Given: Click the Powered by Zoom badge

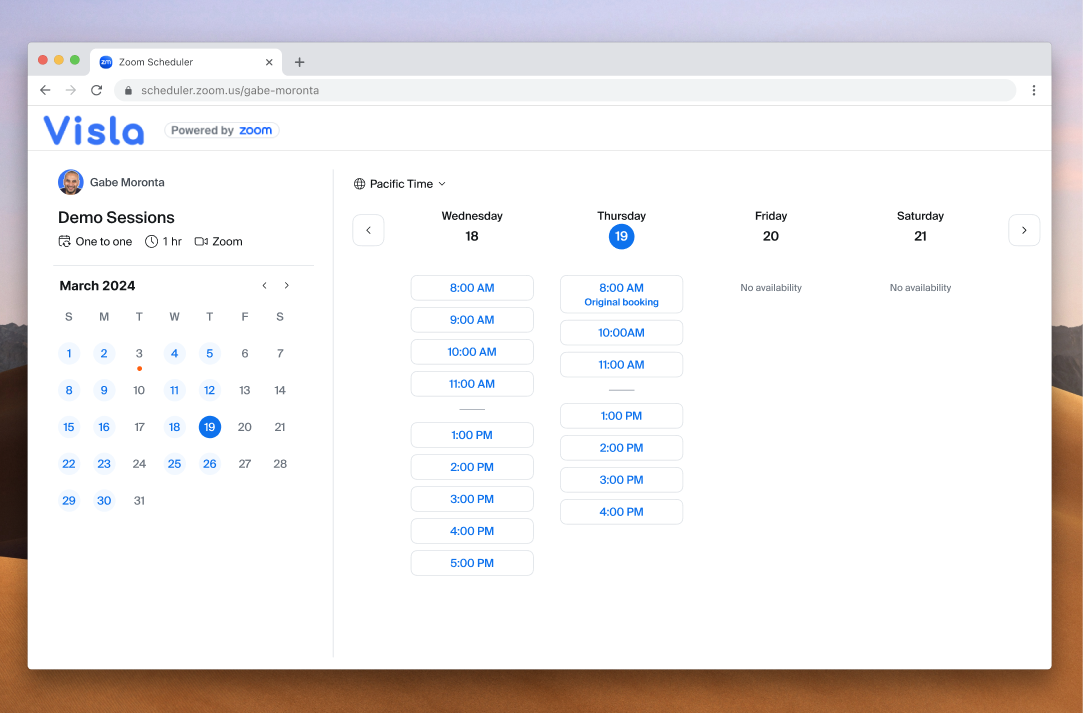Looking at the screenshot, I should pos(222,131).
